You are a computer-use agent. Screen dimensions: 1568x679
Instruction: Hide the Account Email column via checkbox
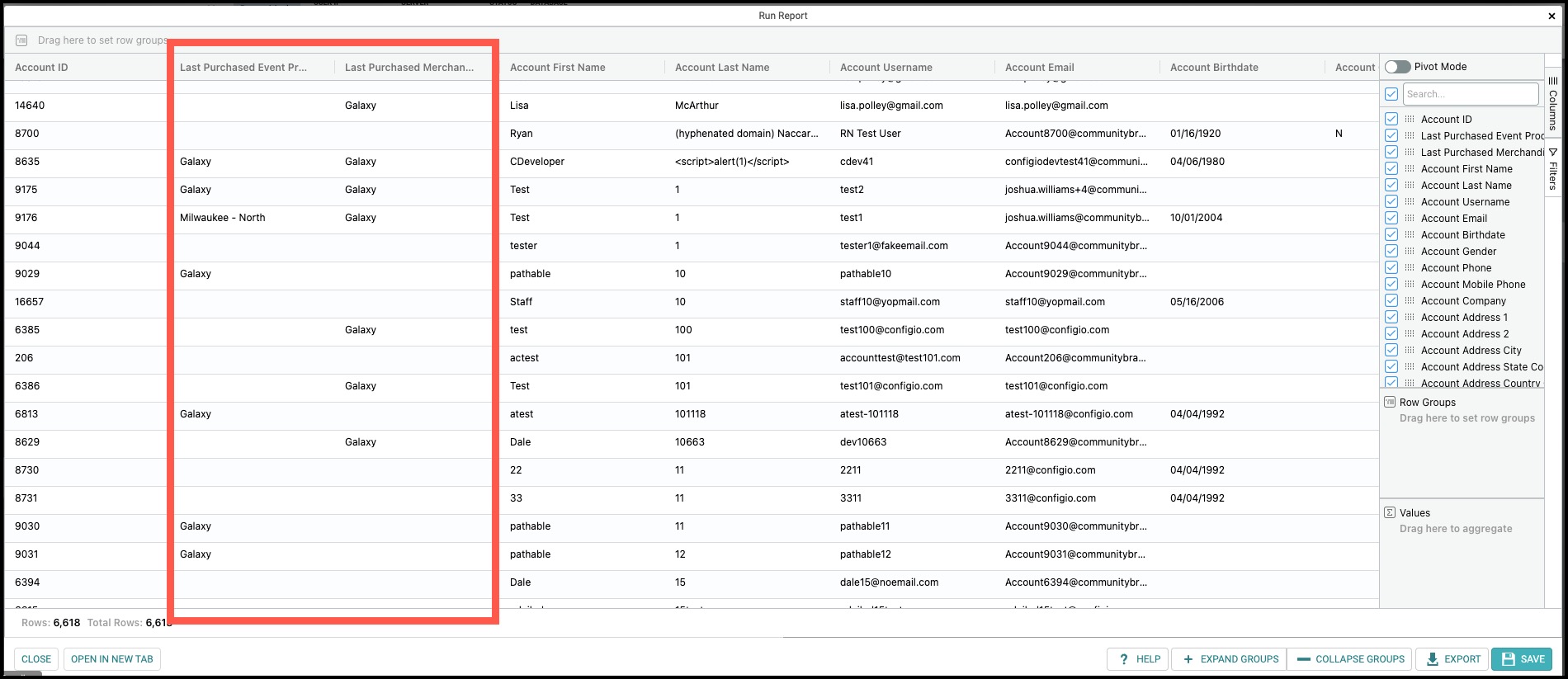pyautogui.click(x=1391, y=218)
